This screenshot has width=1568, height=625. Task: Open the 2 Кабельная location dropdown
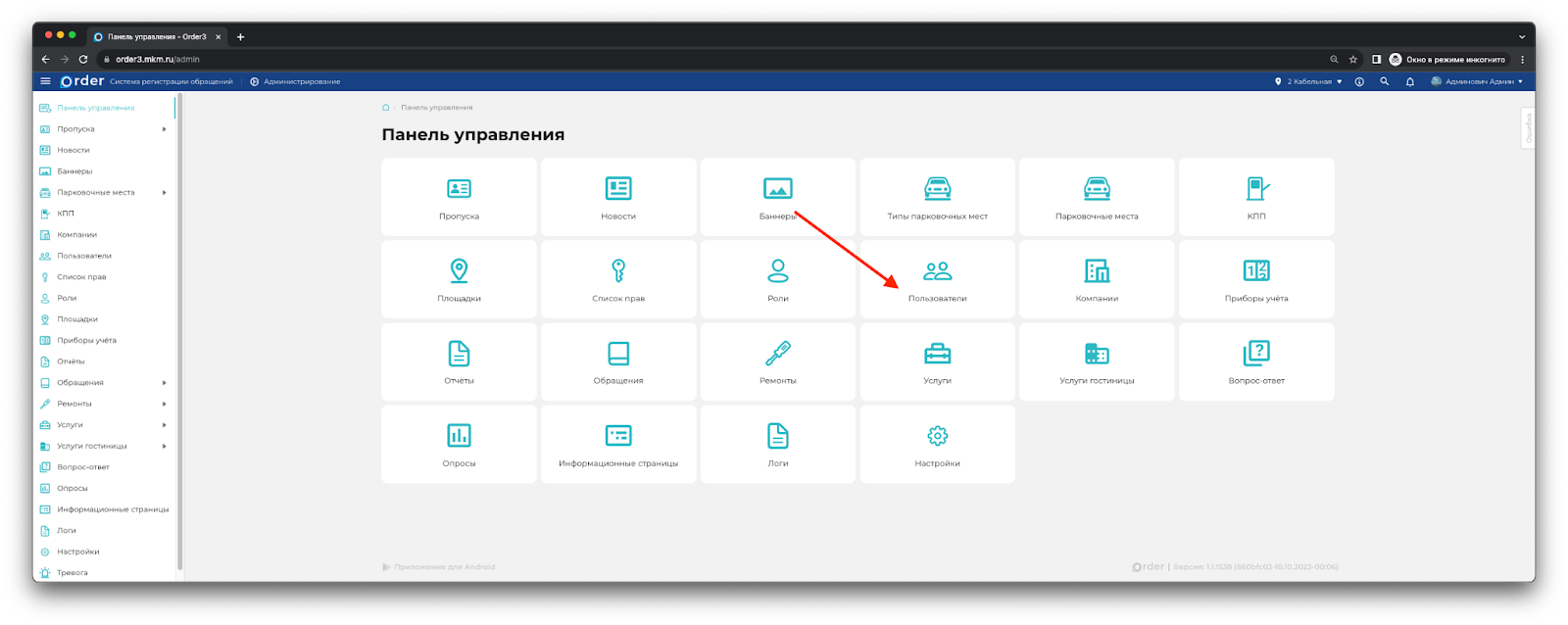click(x=1308, y=81)
